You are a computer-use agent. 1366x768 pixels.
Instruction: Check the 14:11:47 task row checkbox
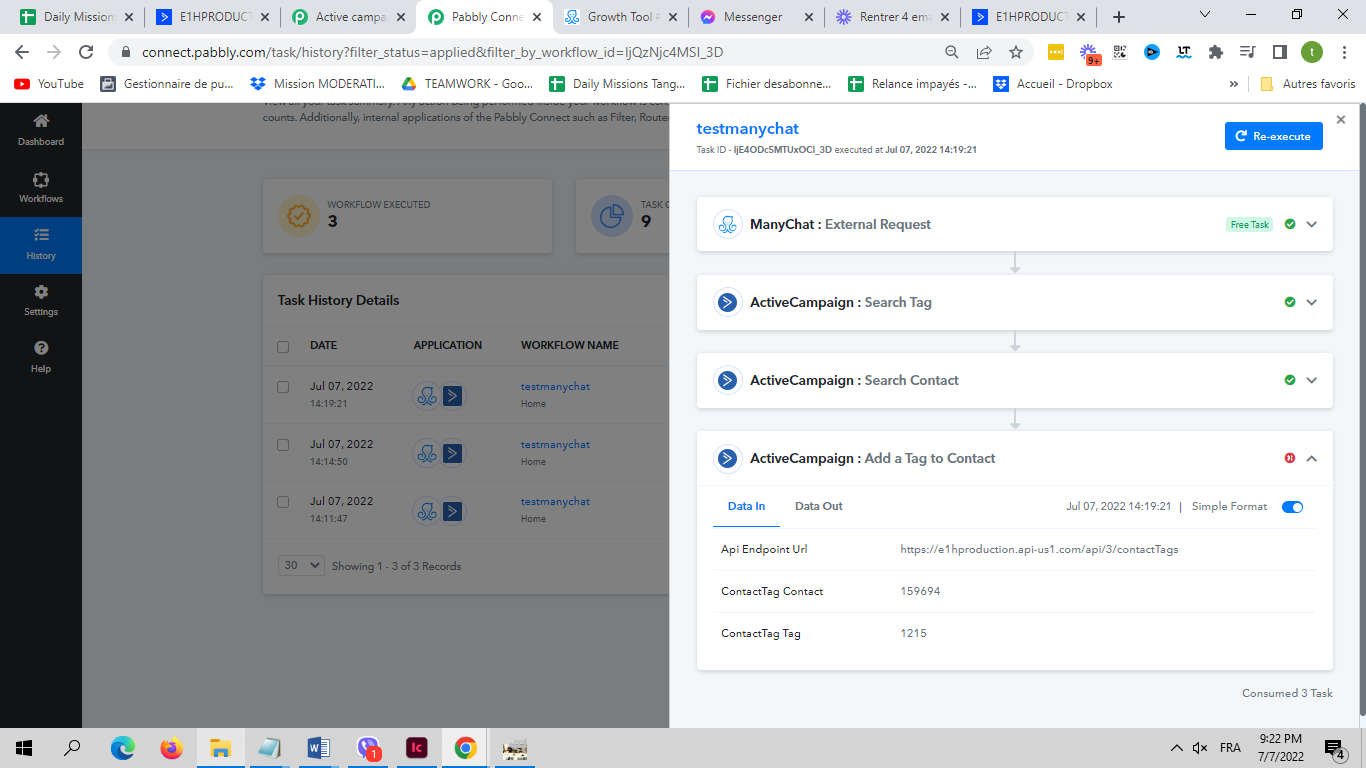click(x=283, y=501)
